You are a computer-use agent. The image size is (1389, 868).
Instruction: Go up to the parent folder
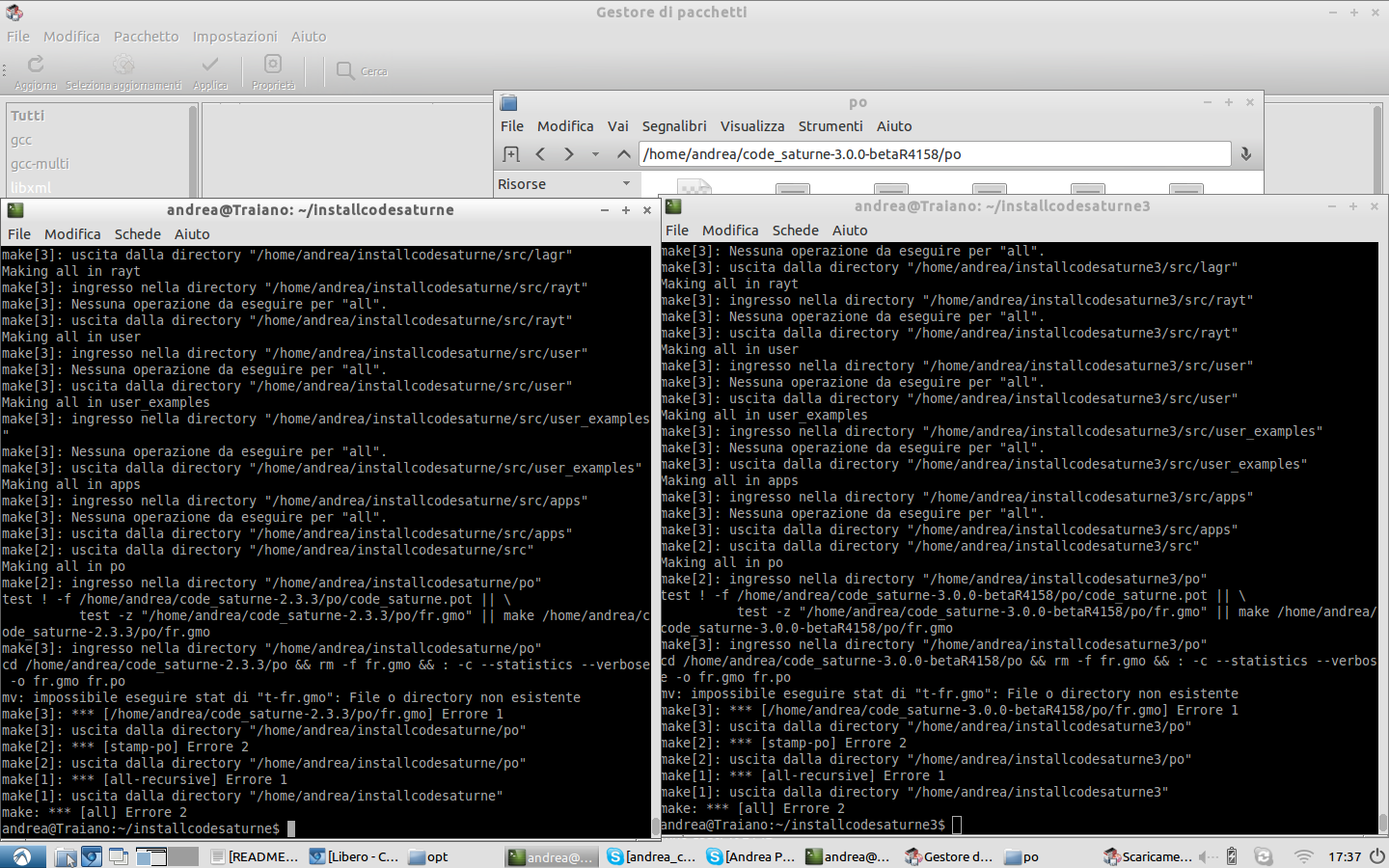coord(624,154)
